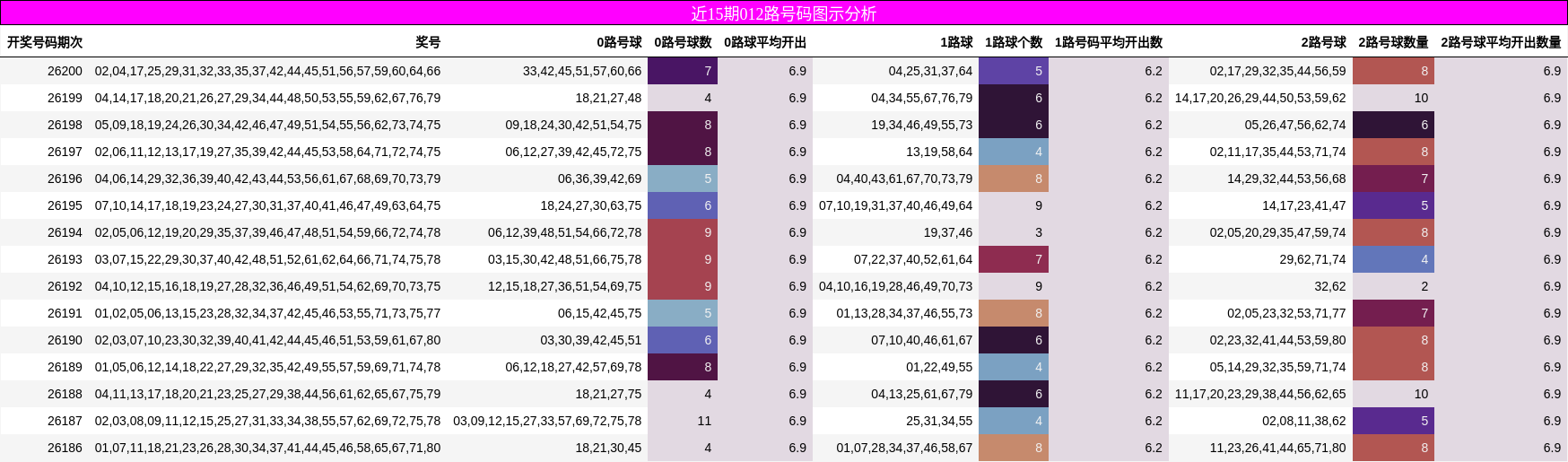This screenshot has width=1568, height=462.
Task: Click 1路 numbers 25,31,34,55
Action: pyautogui.click(x=939, y=421)
